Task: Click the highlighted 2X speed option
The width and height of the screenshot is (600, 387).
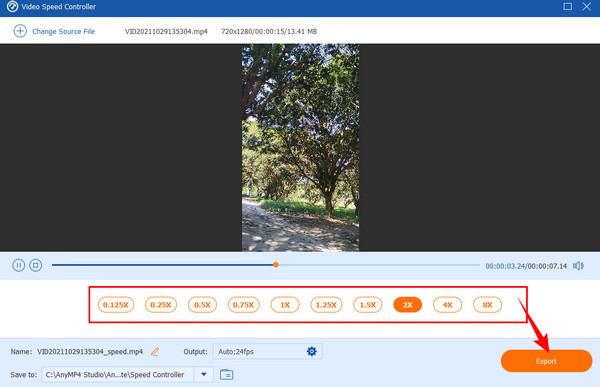Action: pos(408,305)
